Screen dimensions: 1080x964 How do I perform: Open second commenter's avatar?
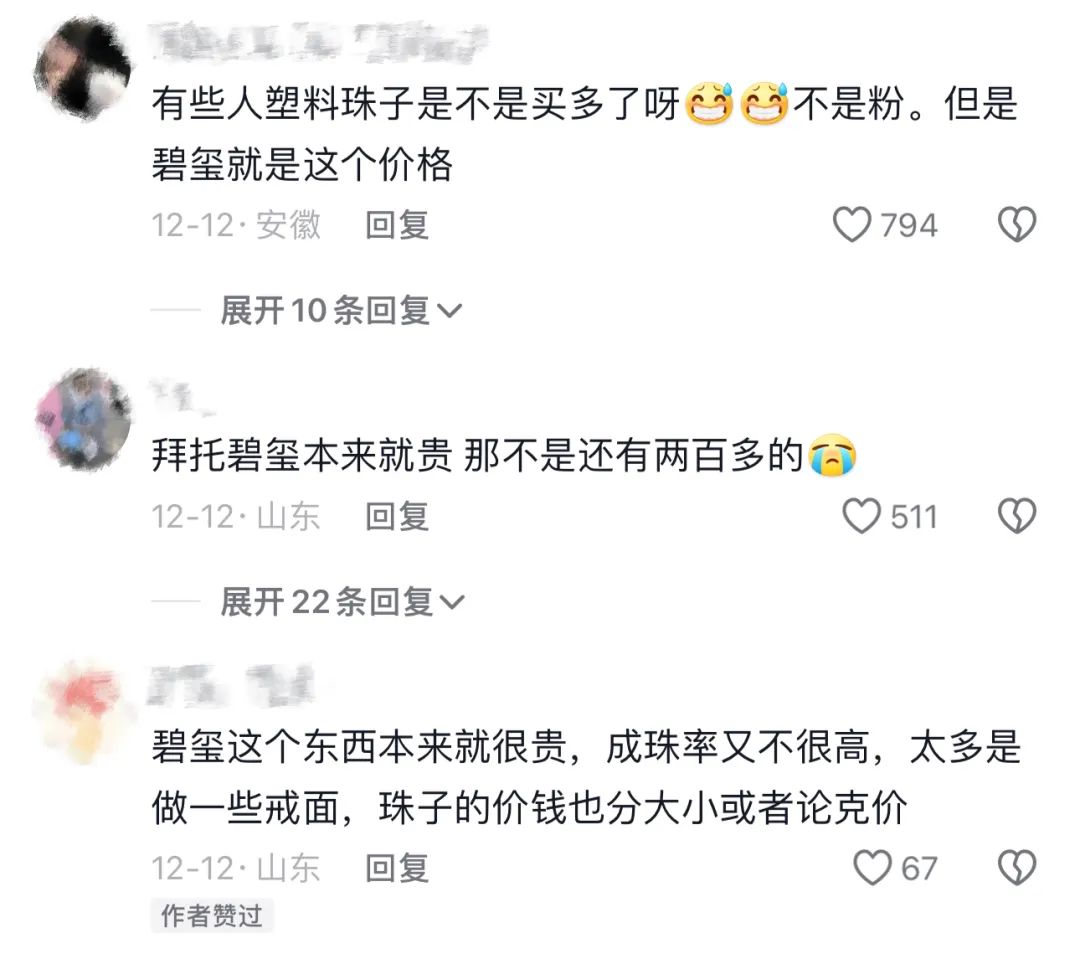83,419
